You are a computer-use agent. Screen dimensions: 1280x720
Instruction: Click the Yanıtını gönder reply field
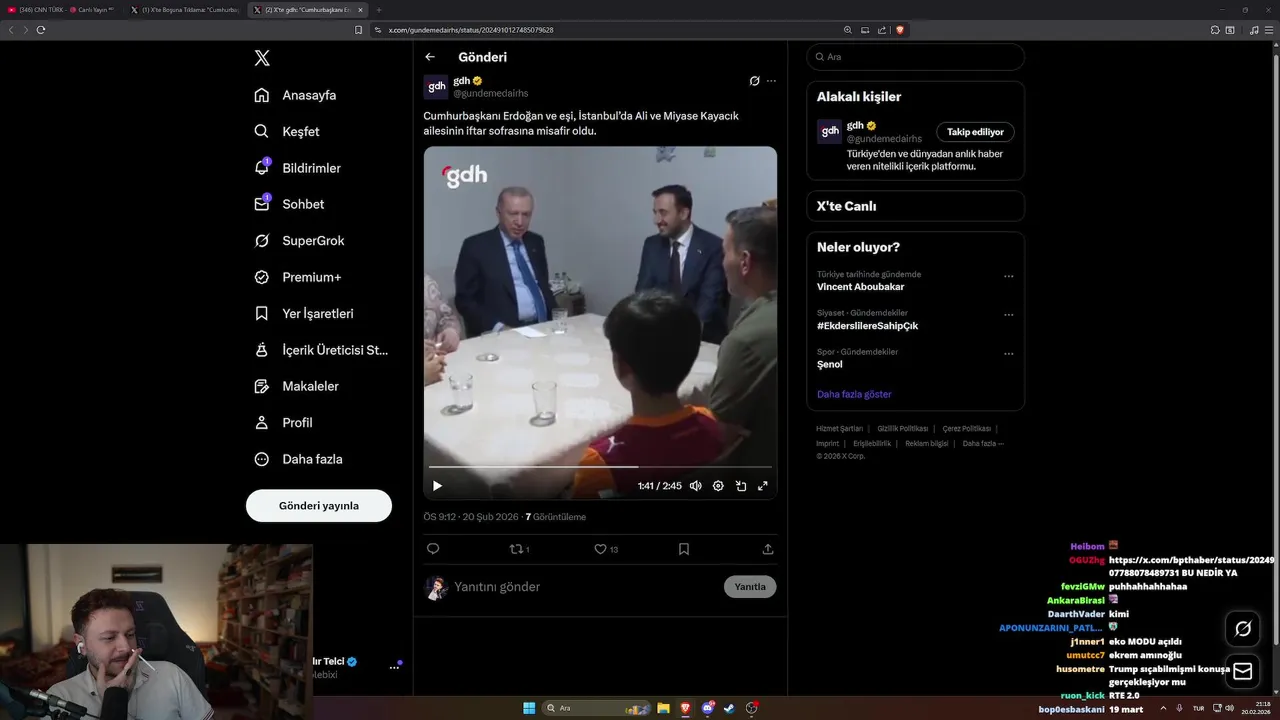coord(585,587)
